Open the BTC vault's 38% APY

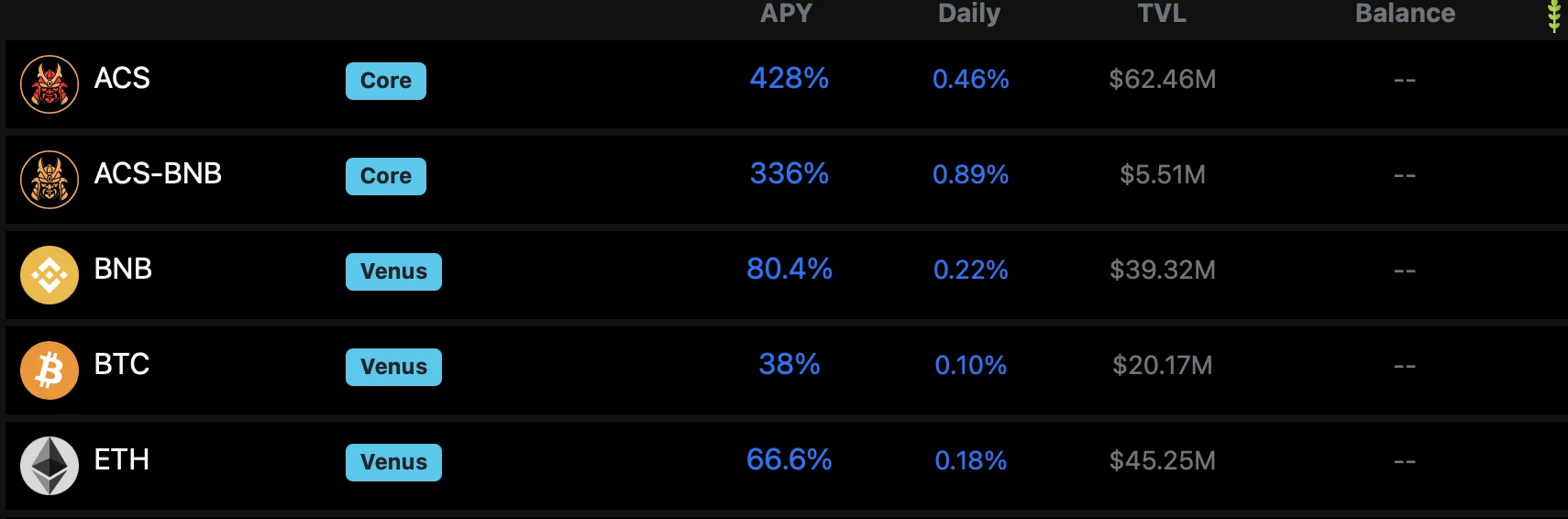tap(790, 365)
